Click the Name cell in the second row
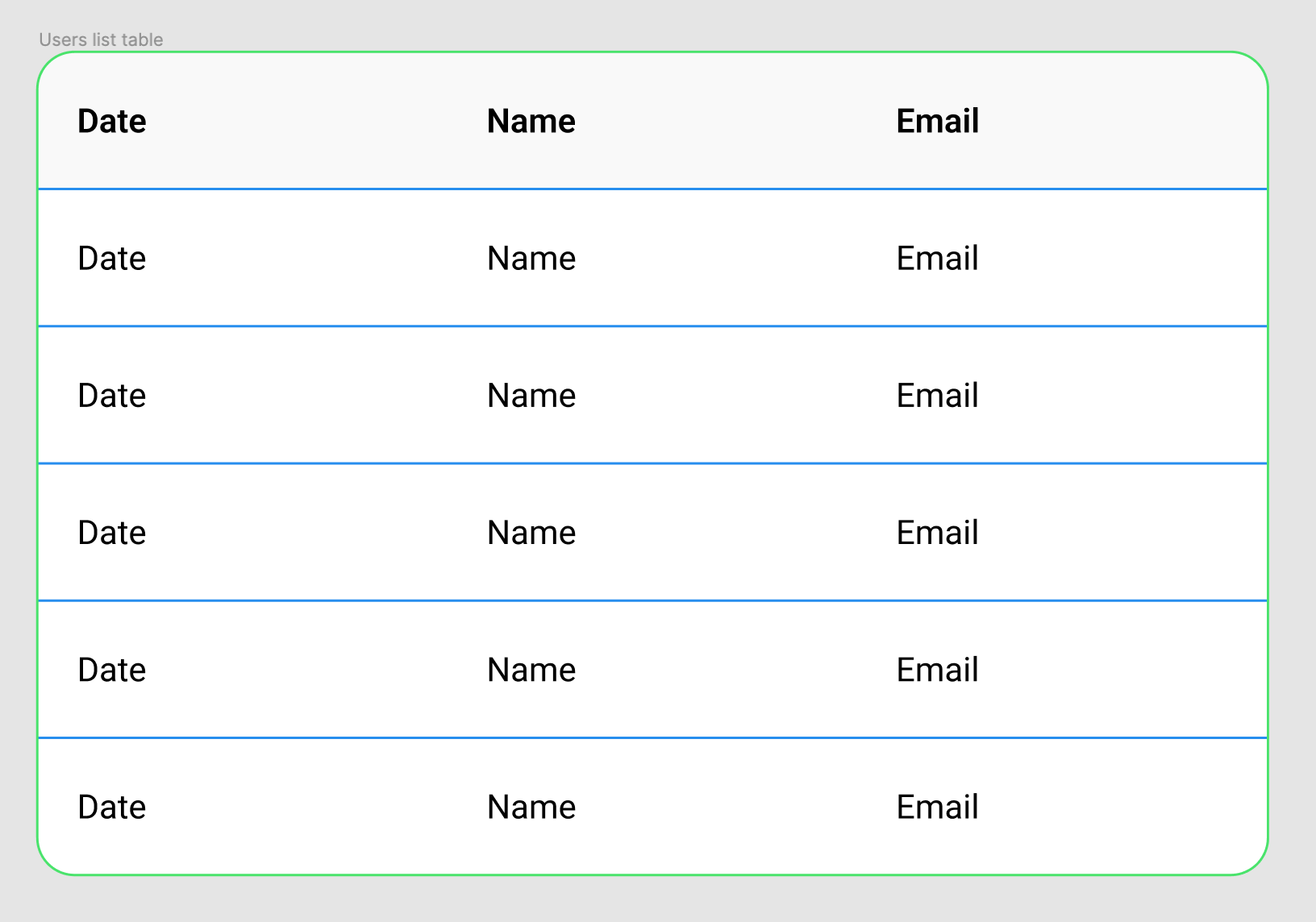The width and height of the screenshot is (1316, 922). tap(531, 396)
